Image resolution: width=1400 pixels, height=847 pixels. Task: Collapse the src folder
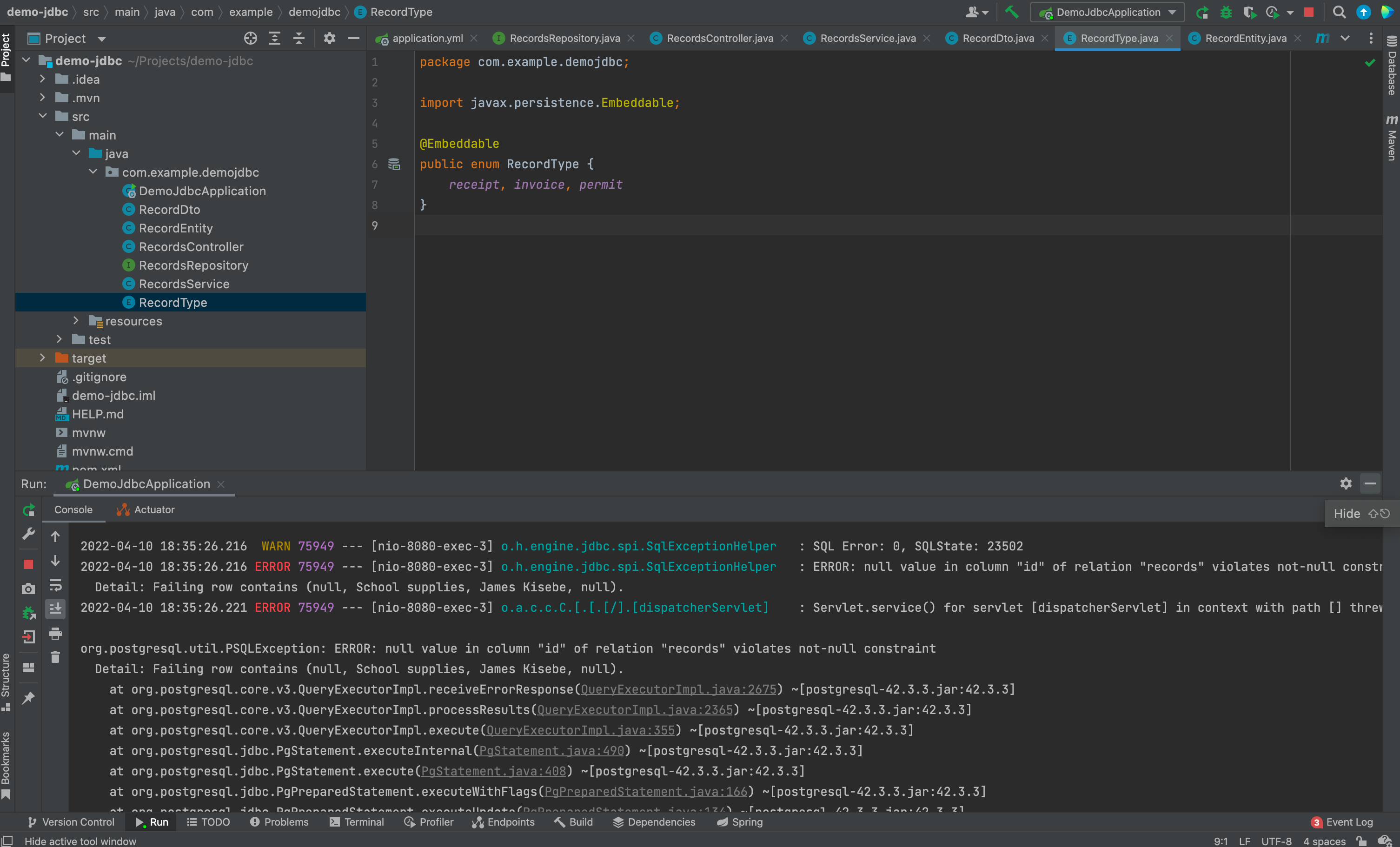pyautogui.click(x=42, y=116)
